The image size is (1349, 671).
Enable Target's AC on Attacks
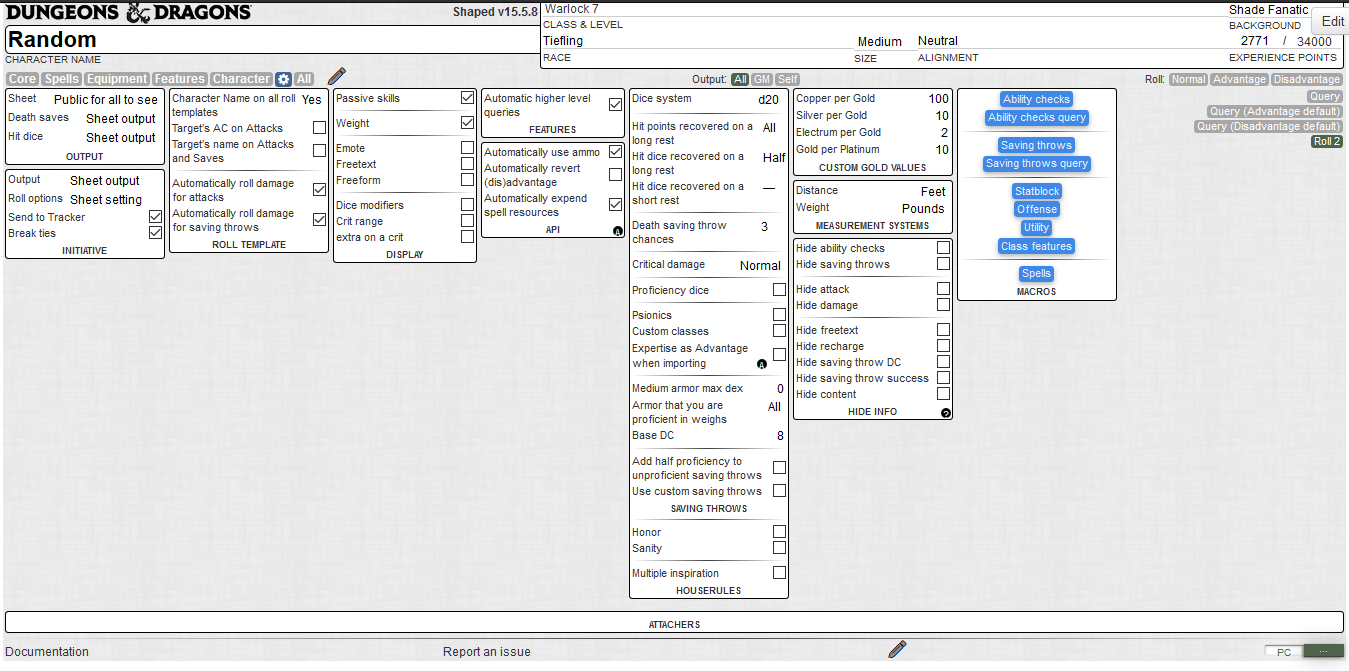point(319,128)
